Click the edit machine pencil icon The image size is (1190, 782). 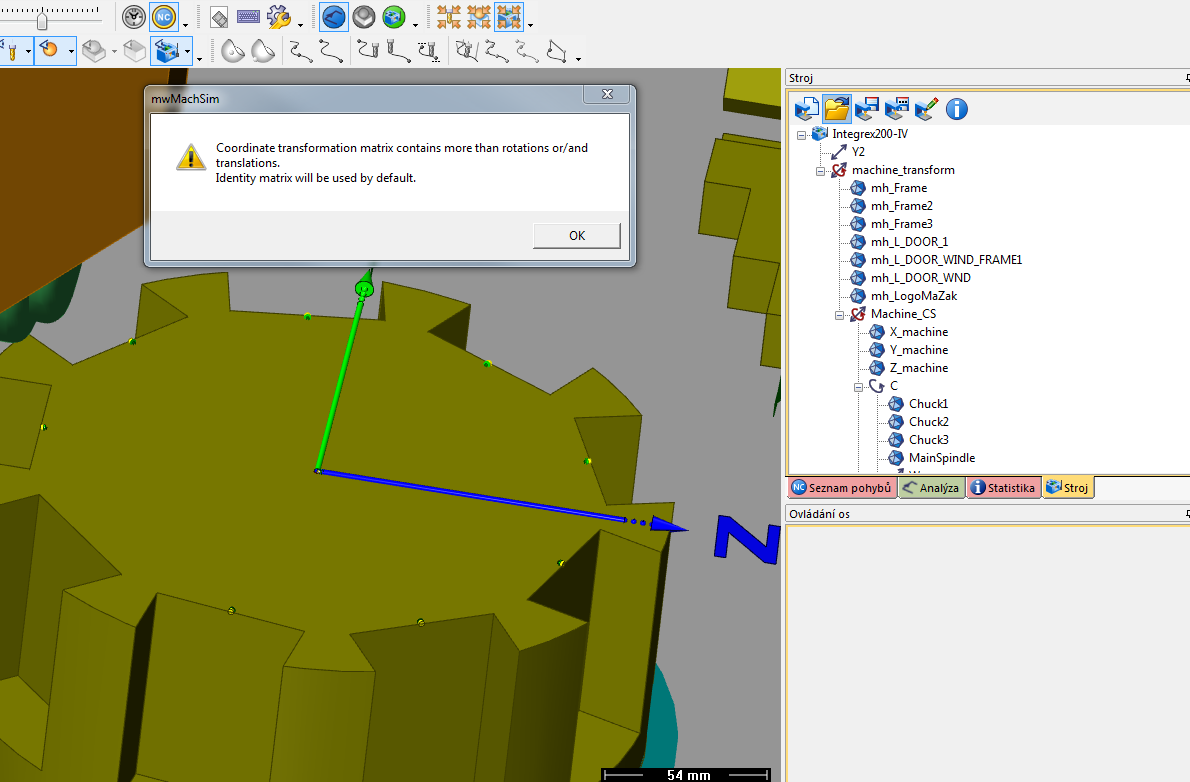click(x=926, y=108)
